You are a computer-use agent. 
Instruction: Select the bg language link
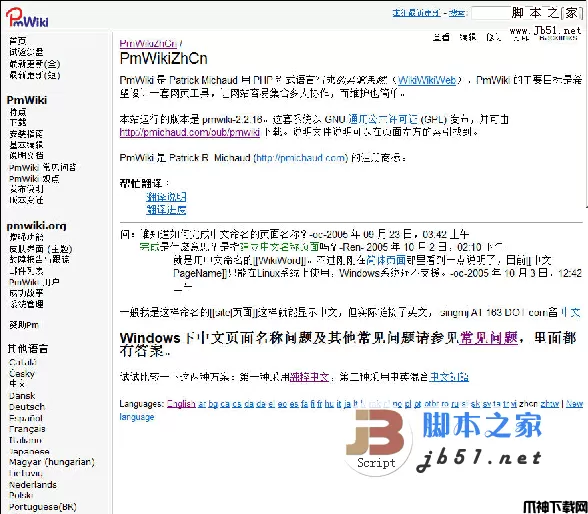[x=213, y=404]
